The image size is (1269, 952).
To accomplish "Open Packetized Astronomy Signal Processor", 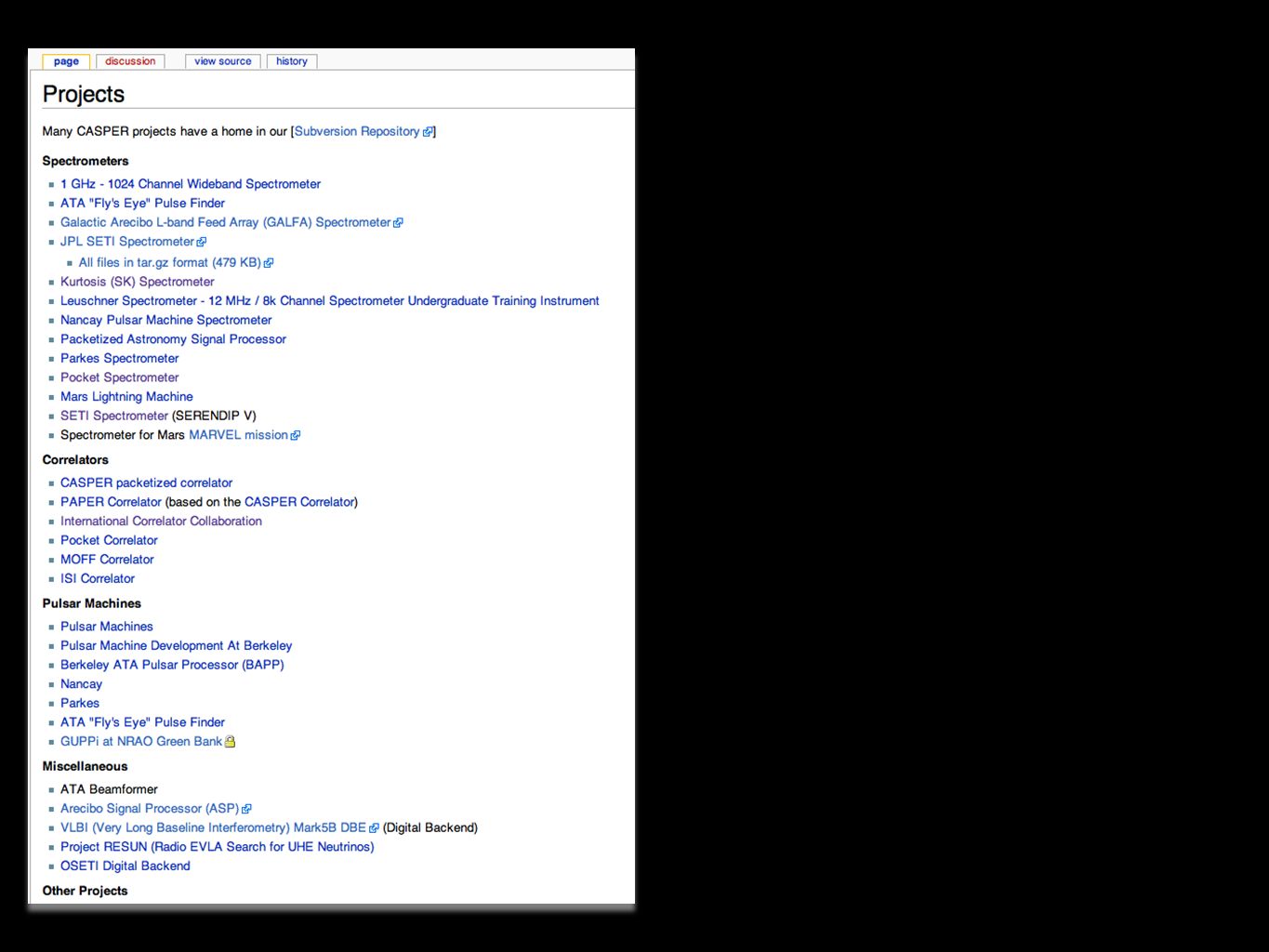I will tap(173, 339).
